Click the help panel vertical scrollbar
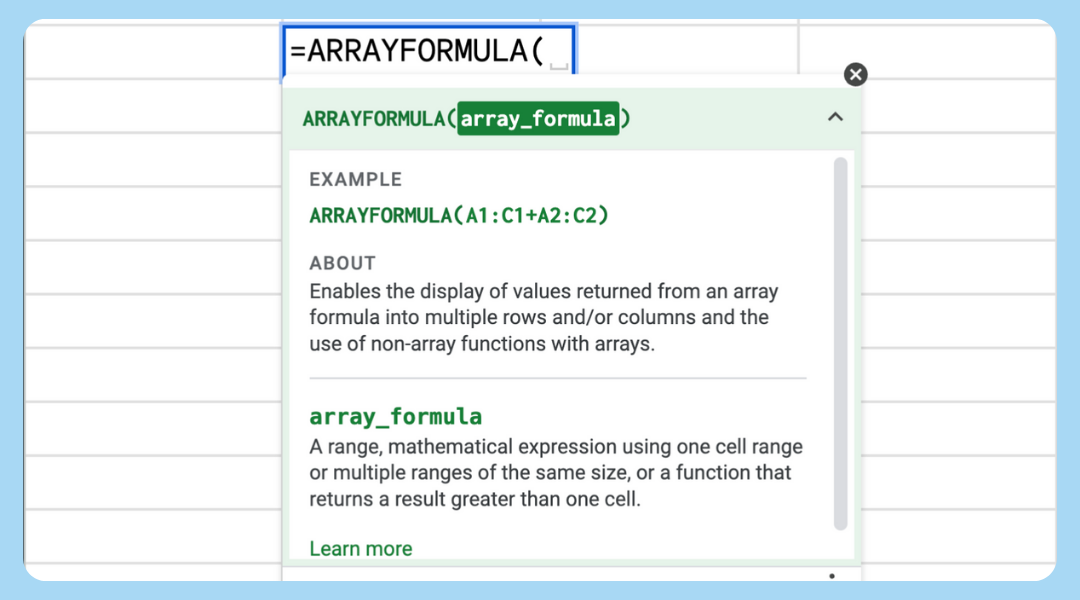This screenshot has height=600, width=1080. tap(840, 340)
